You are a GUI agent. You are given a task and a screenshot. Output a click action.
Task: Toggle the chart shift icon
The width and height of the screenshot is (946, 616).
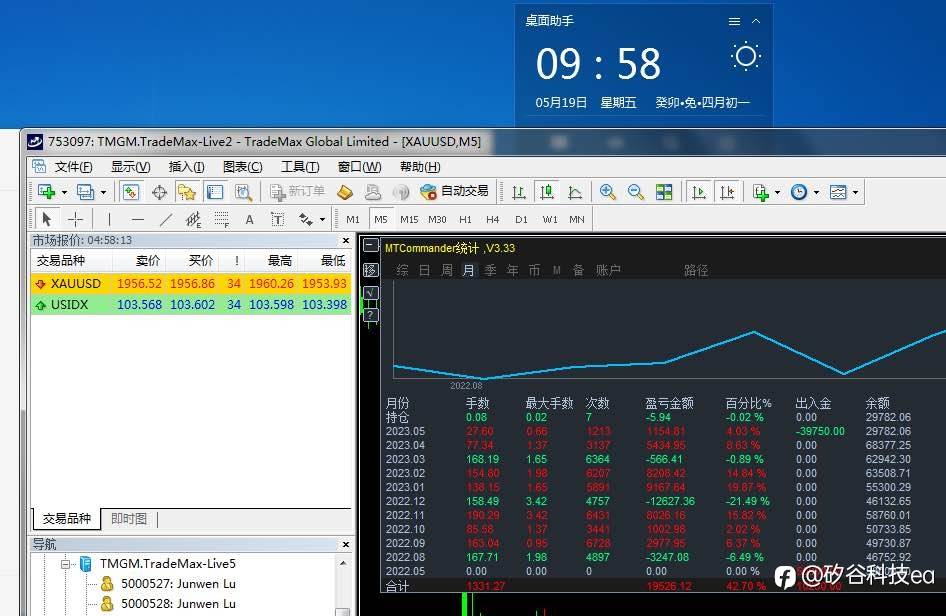coord(727,192)
